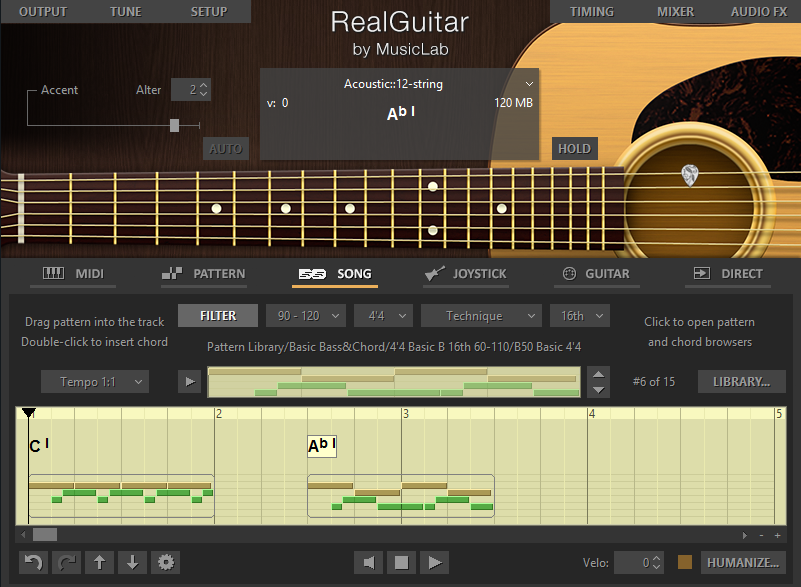Click the redo arrow icon
Image resolution: width=801 pixels, height=587 pixels.
click(x=66, y=562)
